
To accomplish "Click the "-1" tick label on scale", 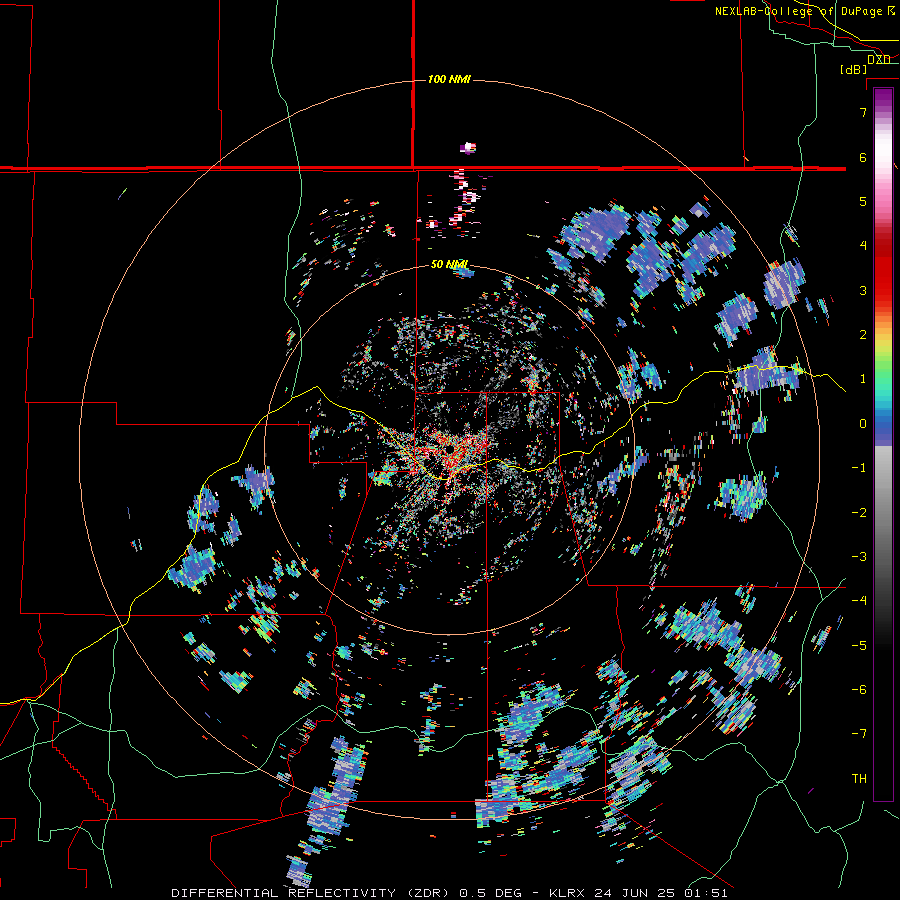I will pos(859,468).
